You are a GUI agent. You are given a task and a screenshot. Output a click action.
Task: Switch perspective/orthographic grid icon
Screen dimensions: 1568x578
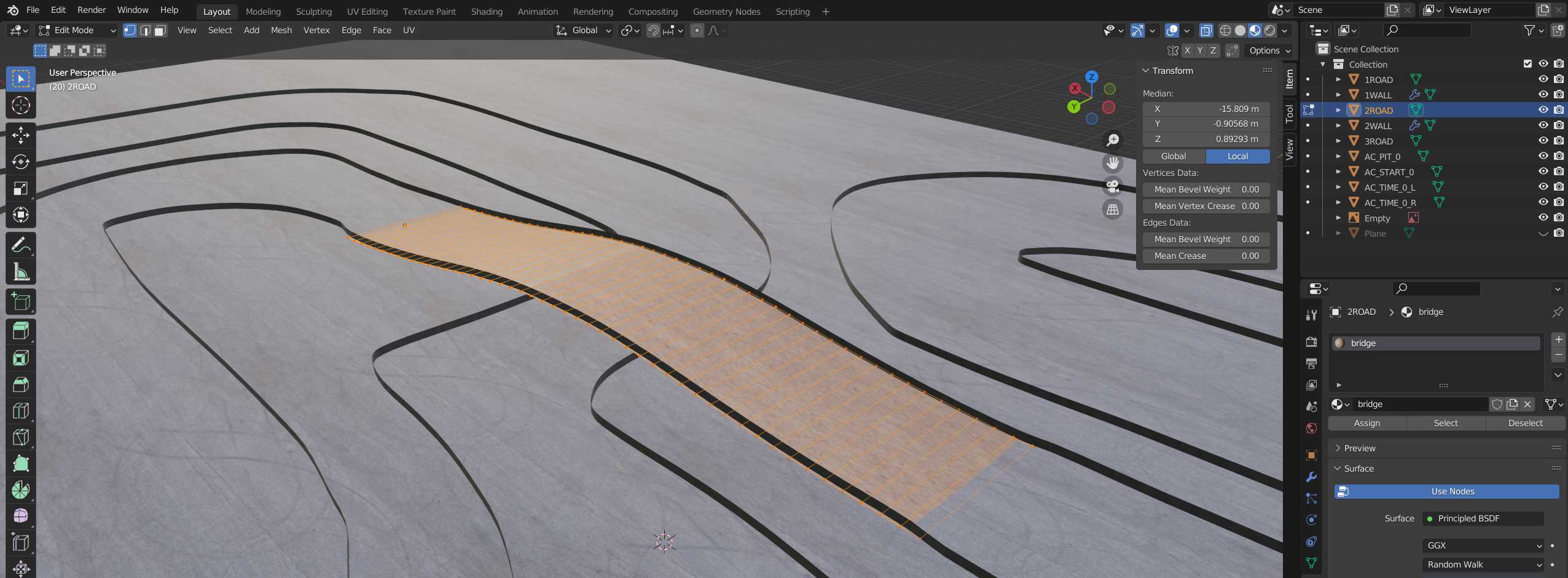click(x=1113, y=209)
